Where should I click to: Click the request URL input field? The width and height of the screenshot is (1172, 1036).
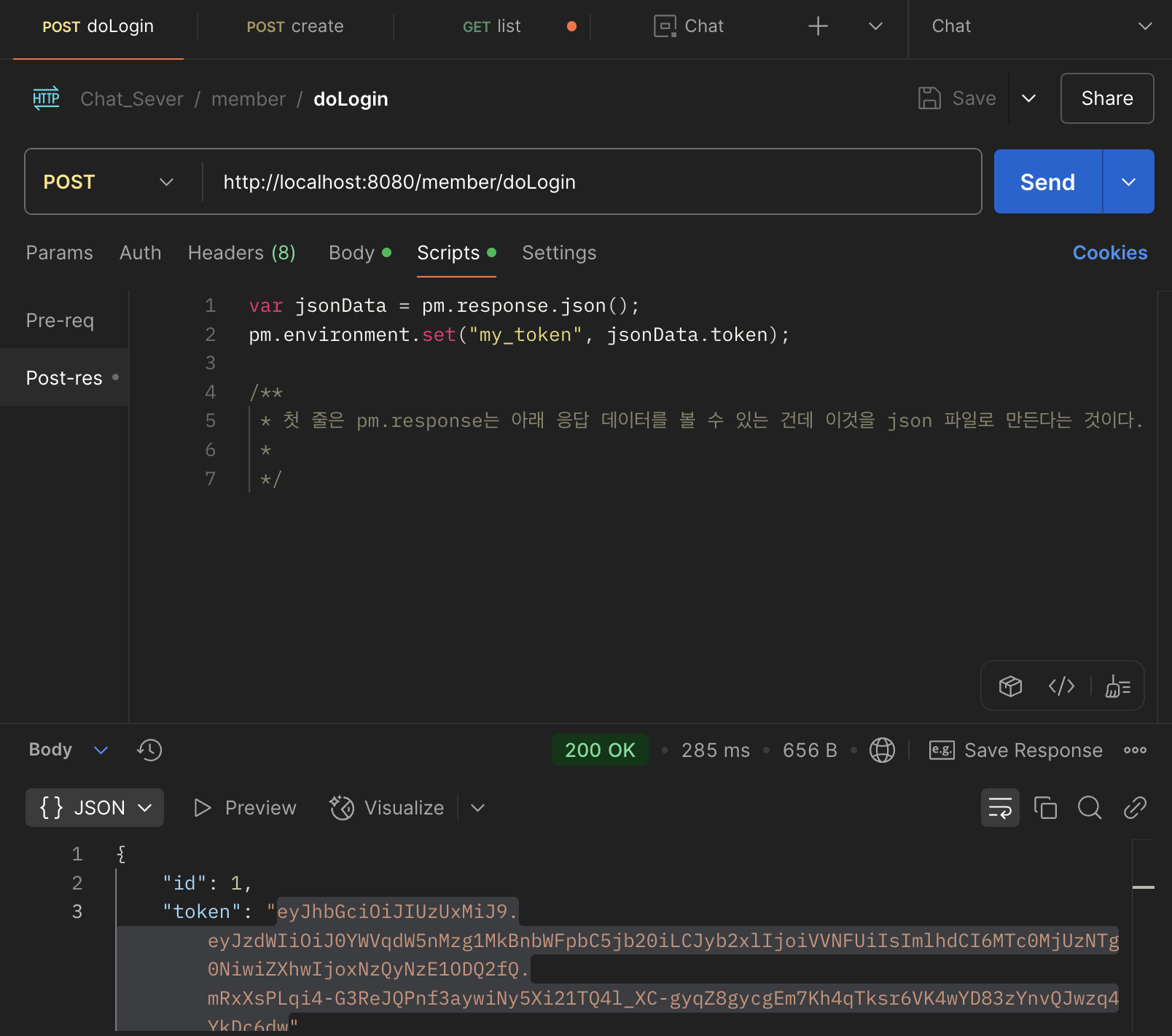tap(592, 181)
